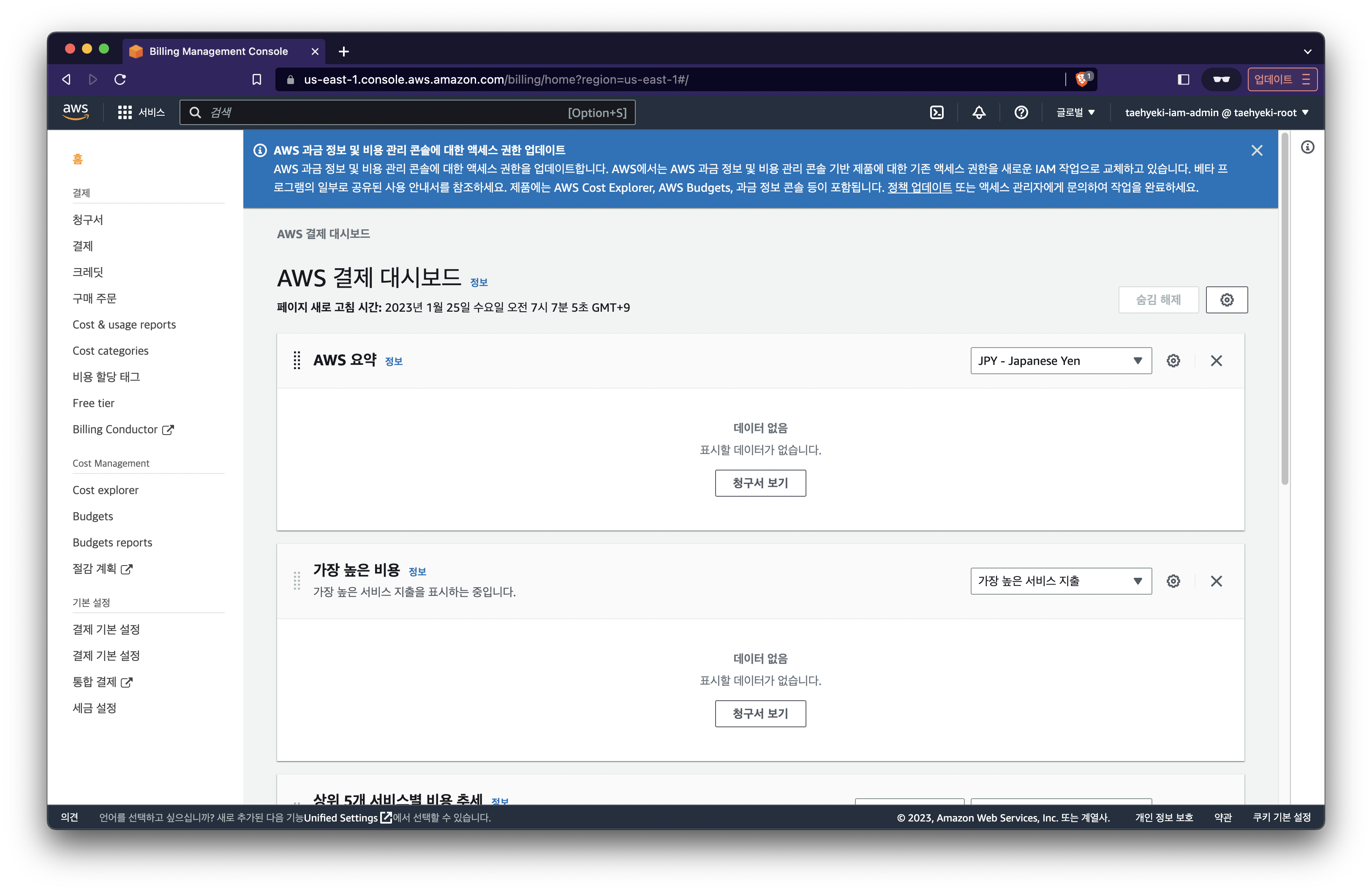Open the AWS home logo
Screen dimensions: 1372x892
[x=76, y=112]
